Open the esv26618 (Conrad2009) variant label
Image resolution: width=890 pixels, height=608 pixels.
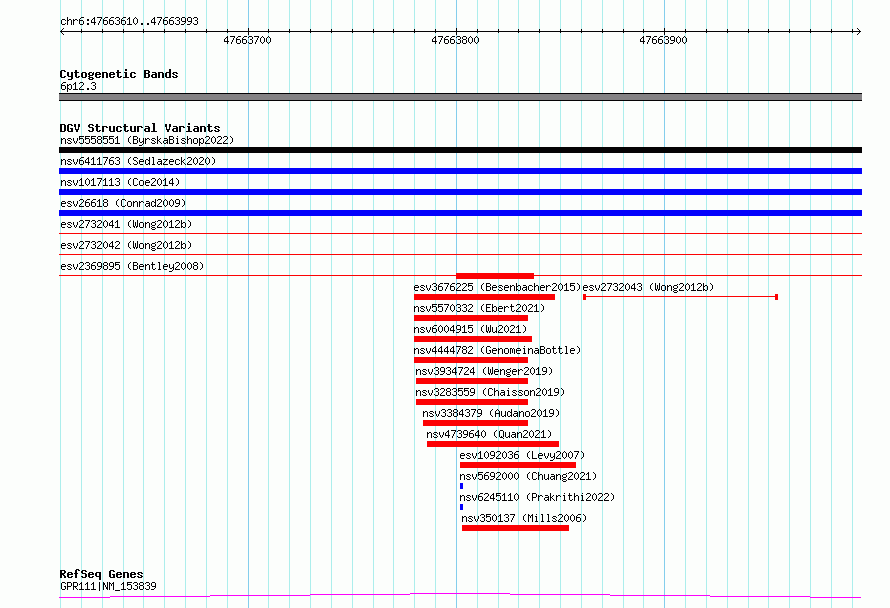click(132, 203)
